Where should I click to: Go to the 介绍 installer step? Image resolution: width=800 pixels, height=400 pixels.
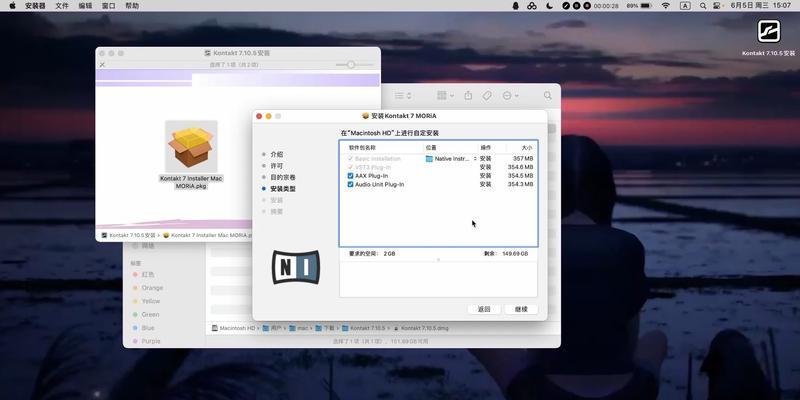coord(277,154)
